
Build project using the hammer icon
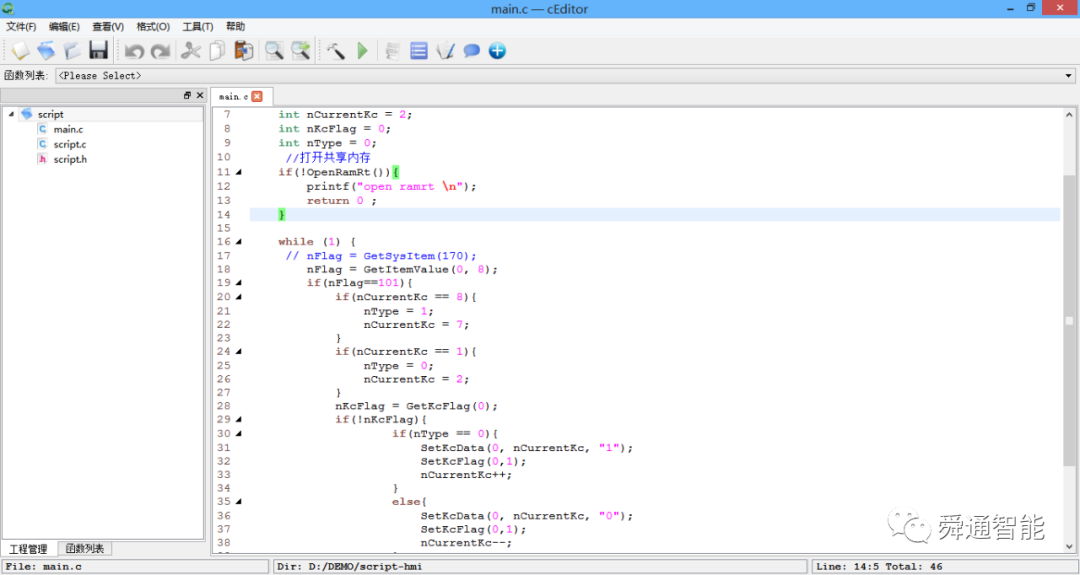tap(336, 50)
